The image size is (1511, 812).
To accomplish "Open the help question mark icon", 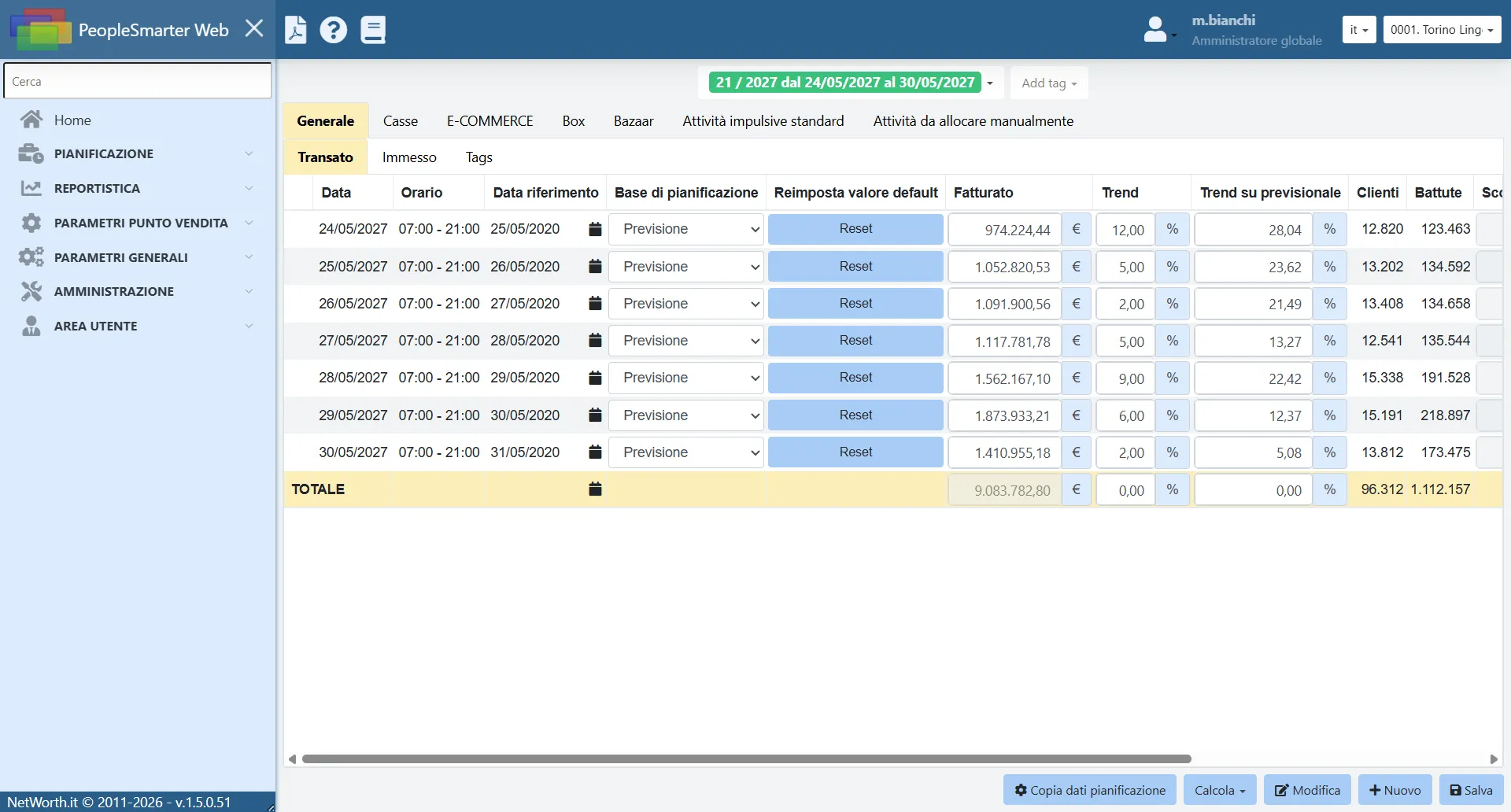I will tap(334, 30).
